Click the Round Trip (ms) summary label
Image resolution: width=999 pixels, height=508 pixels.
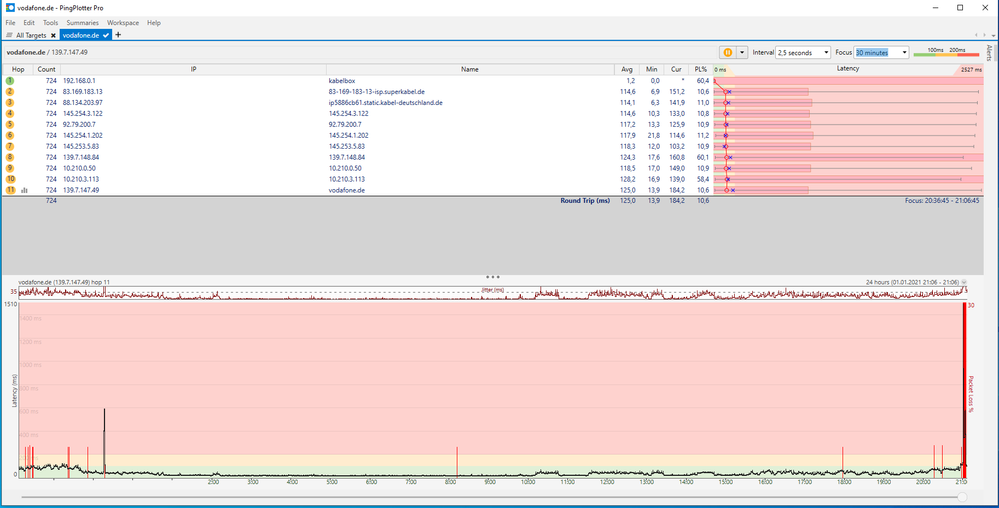coord(585,200)
